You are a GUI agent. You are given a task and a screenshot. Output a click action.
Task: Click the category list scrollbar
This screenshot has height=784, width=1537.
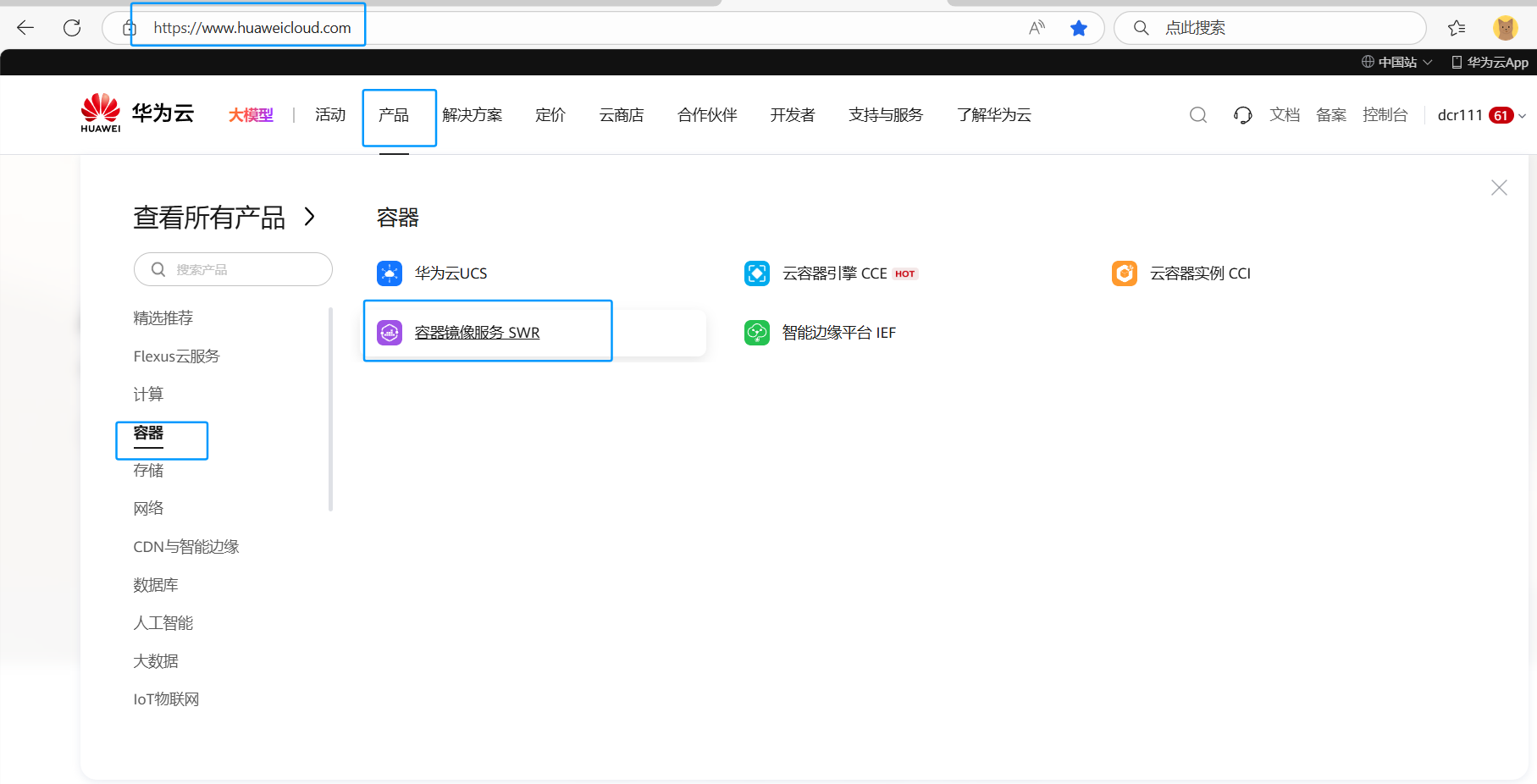click(x=330, y=410)
